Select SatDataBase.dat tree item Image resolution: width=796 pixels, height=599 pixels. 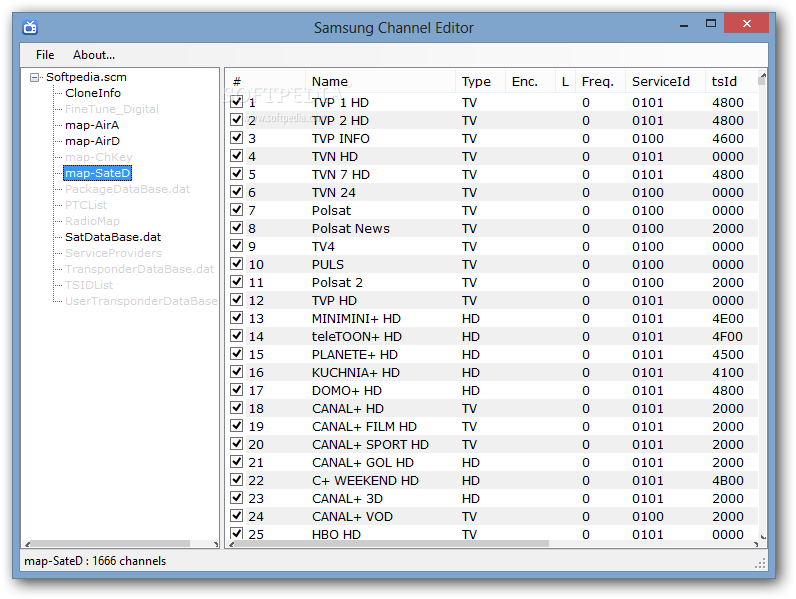click(x=113, y=237)
